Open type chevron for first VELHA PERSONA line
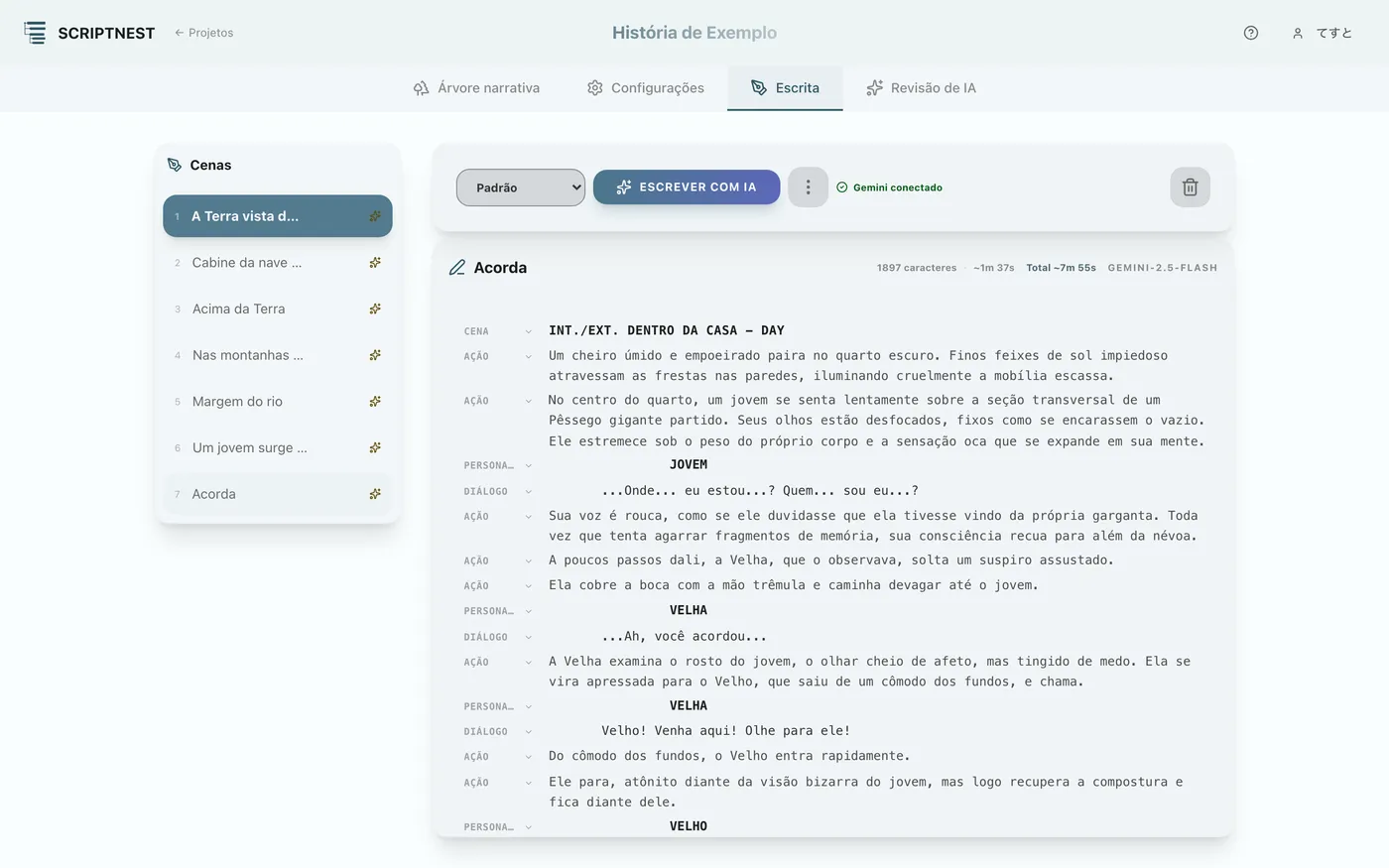 coord(528,611)
